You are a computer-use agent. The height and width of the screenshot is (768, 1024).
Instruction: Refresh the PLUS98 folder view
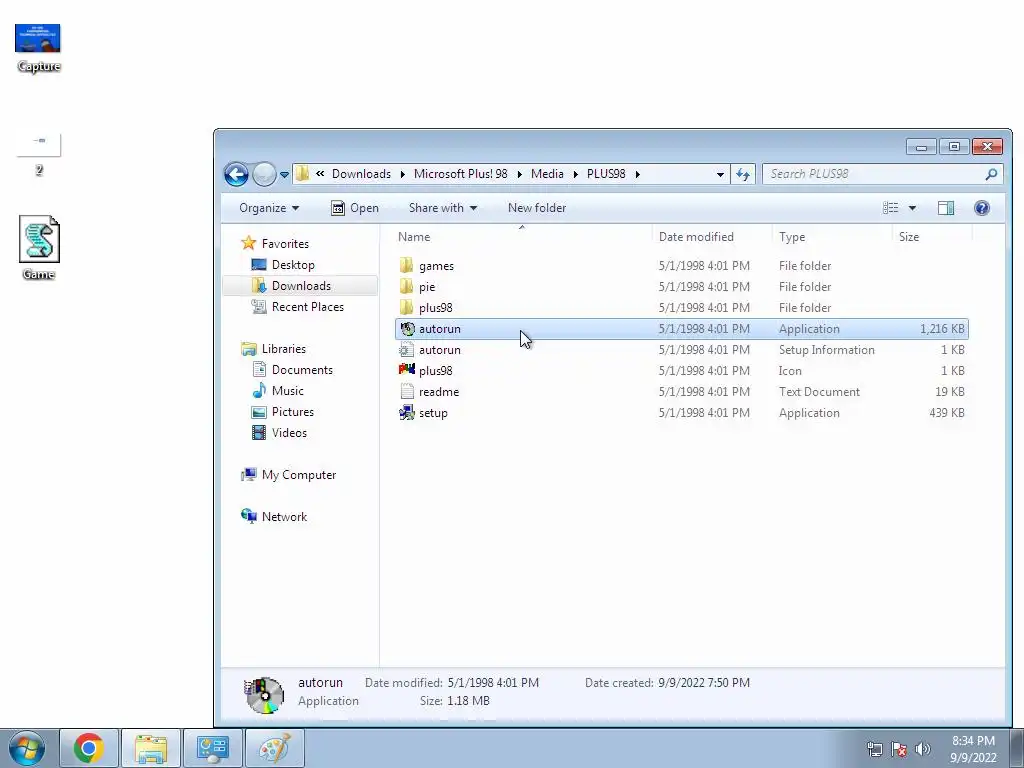(x=743, y=174)
